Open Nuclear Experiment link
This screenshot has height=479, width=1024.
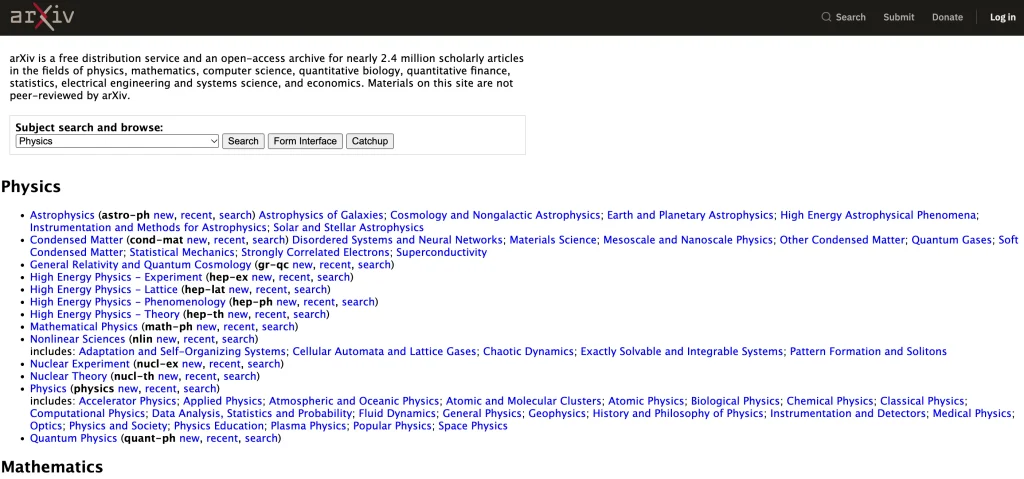pos(80,364)
